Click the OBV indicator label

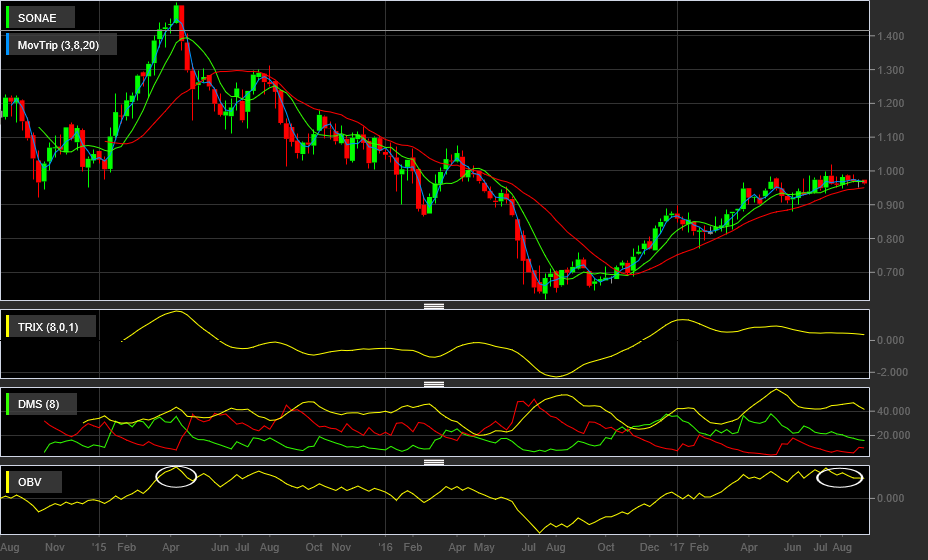point(30,482)
